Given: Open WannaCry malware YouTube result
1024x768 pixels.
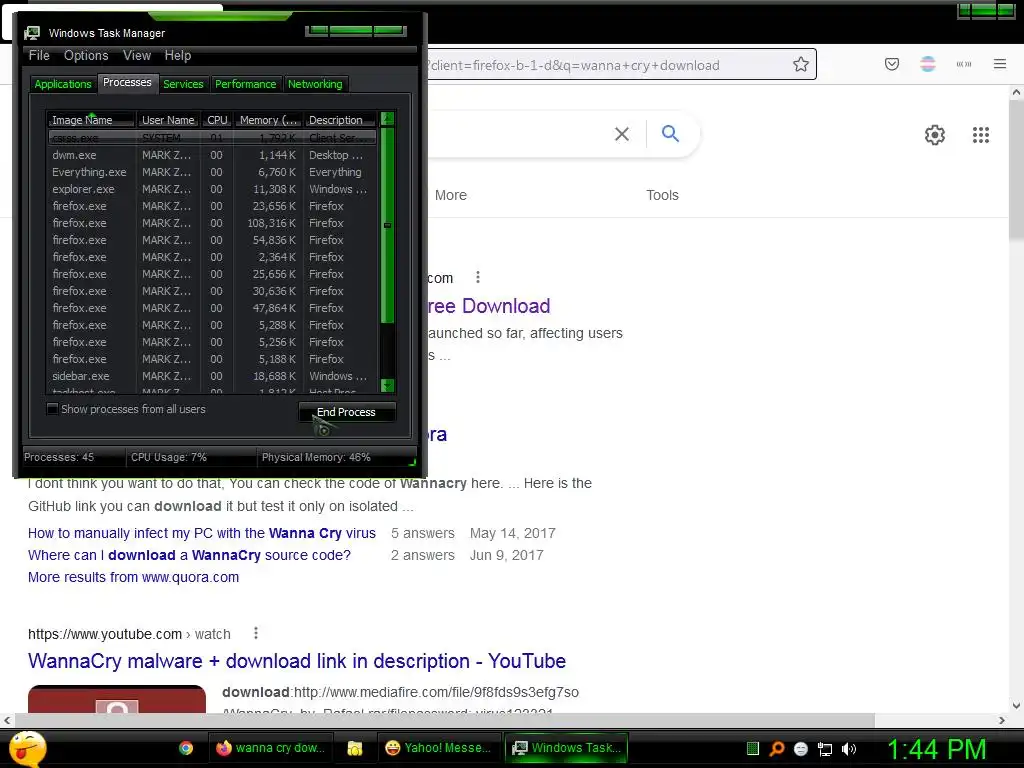Looking at the screenshot, I should pyautogui.click(x=296, y=661).
